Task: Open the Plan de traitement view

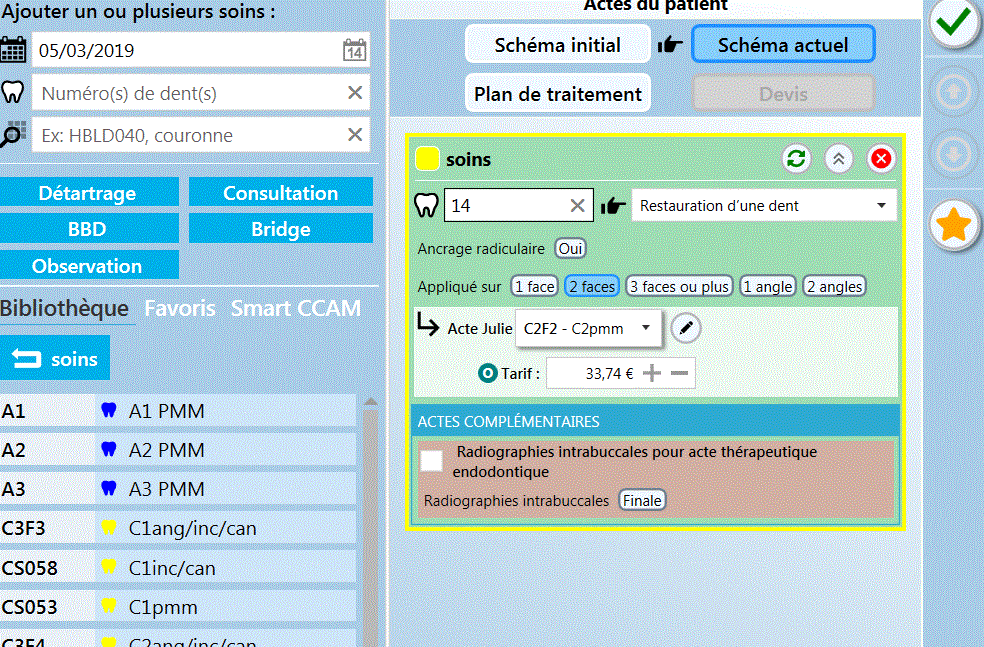Action: pyautogui.click(x=558, y=94)
